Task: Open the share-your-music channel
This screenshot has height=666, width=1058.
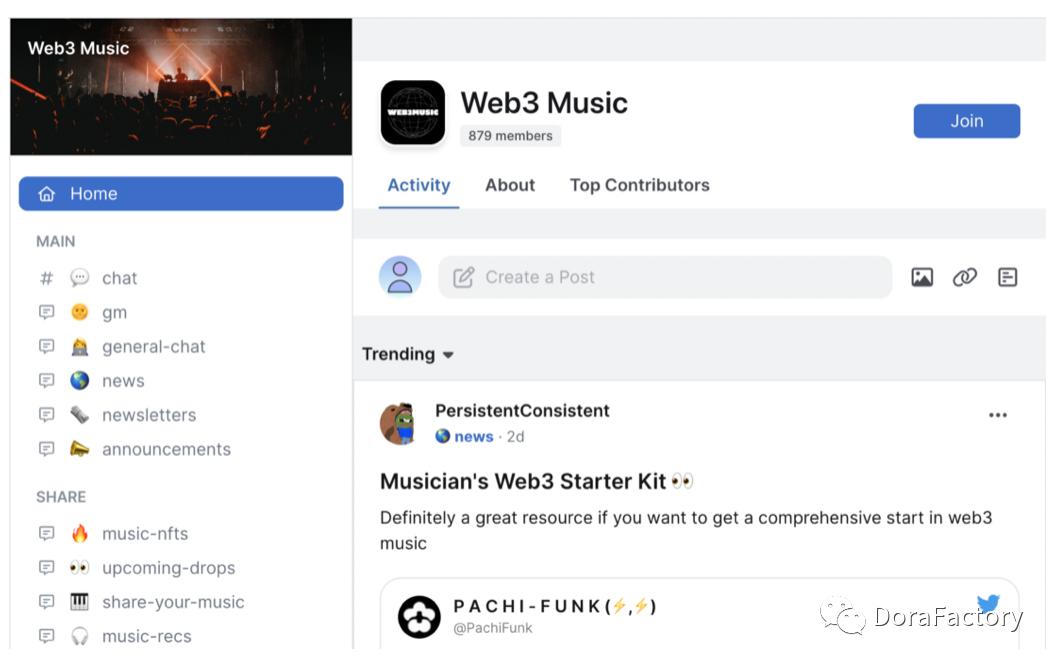Action: 174,602
